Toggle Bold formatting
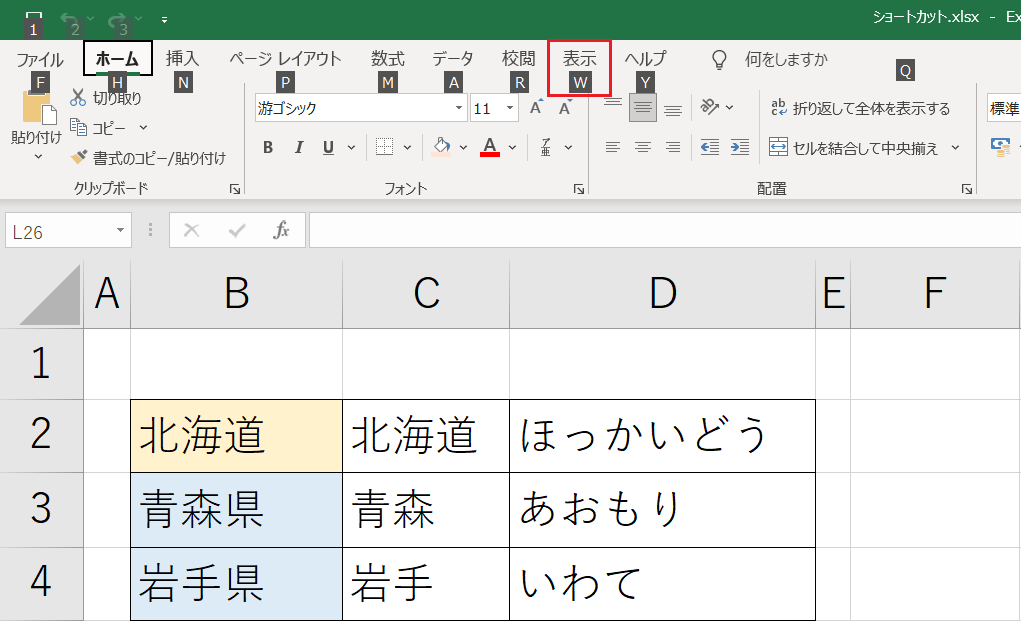The image size is (1021, 621). pyautogui.click(x=268, y=147)
